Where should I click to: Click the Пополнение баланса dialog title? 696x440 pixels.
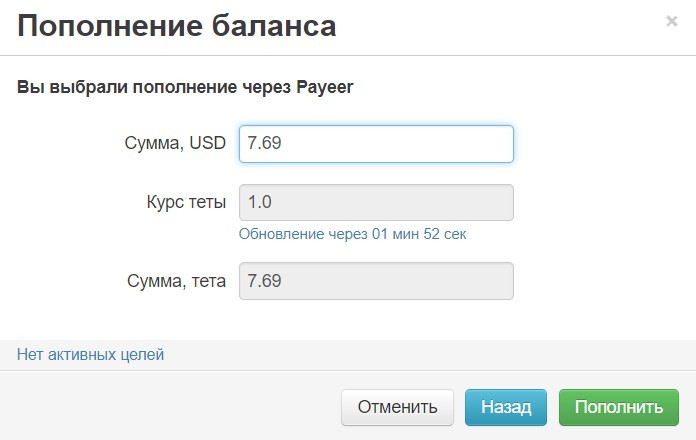(177, 26)
